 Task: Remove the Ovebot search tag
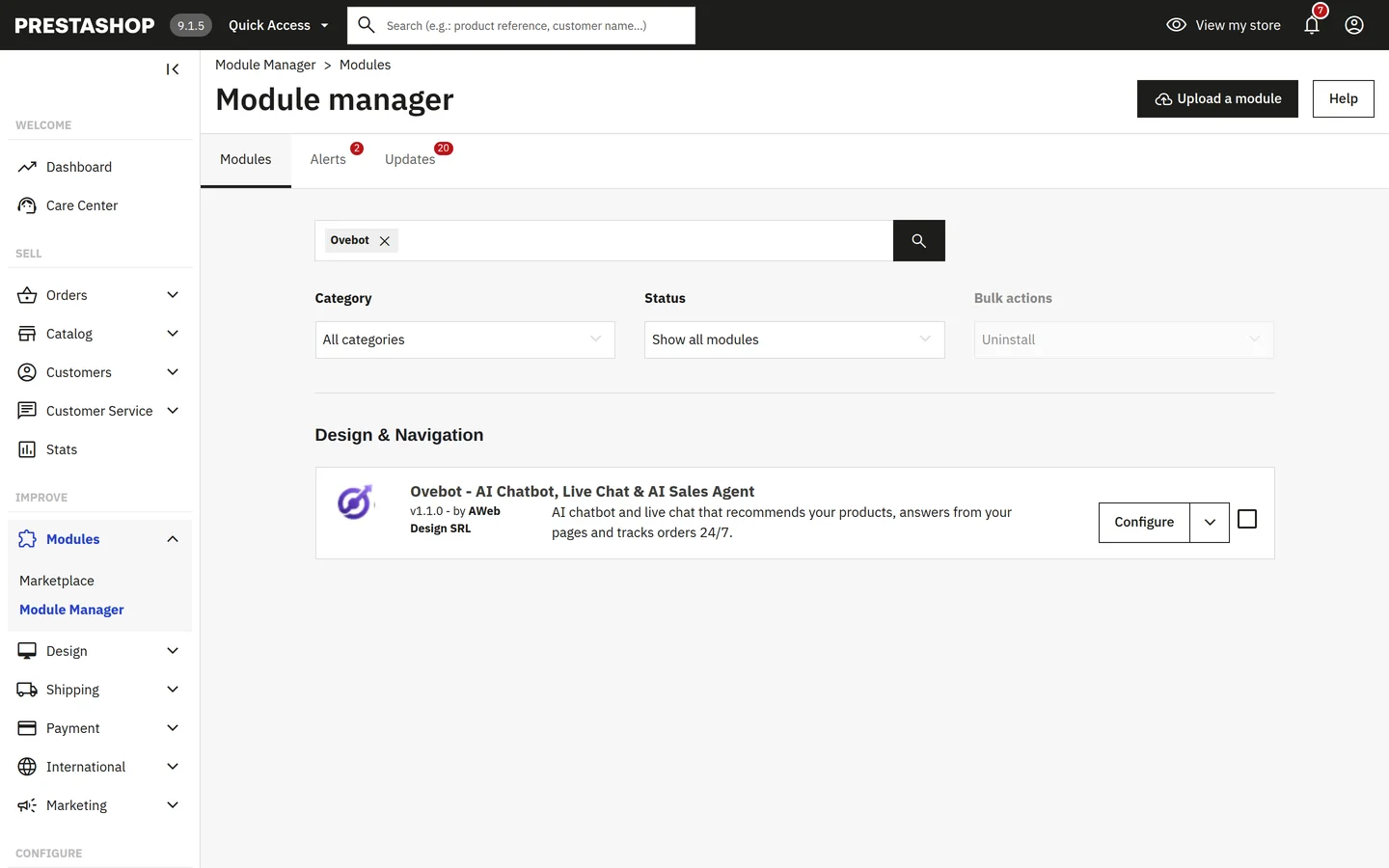point(385,241)
